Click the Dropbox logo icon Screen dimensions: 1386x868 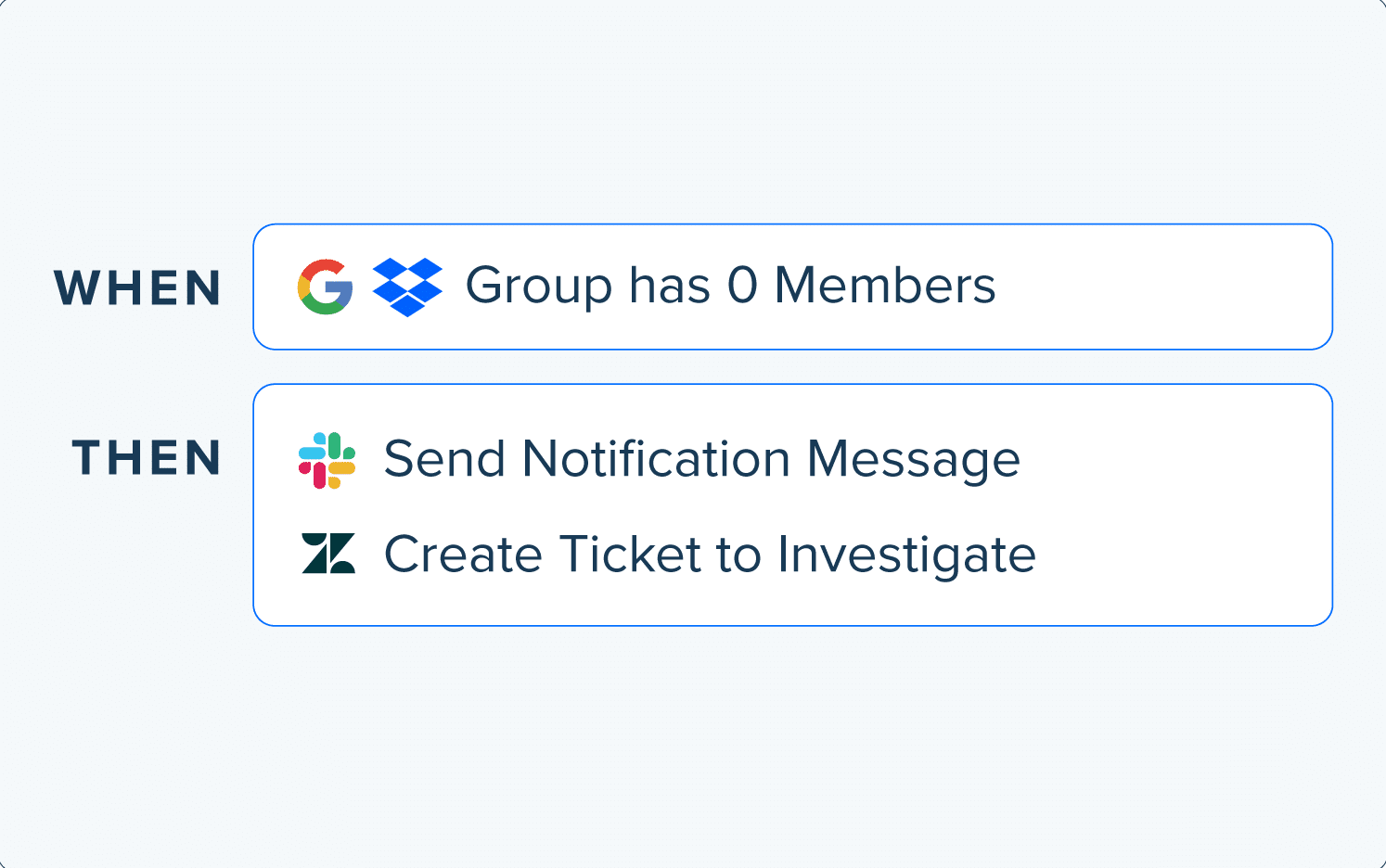[407, 287]
